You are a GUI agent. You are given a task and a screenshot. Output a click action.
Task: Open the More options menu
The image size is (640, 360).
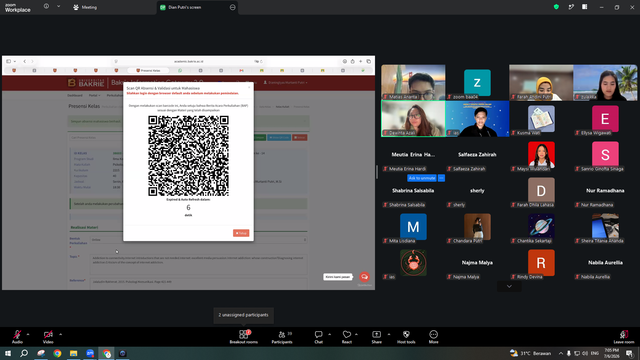coord(433,337)
